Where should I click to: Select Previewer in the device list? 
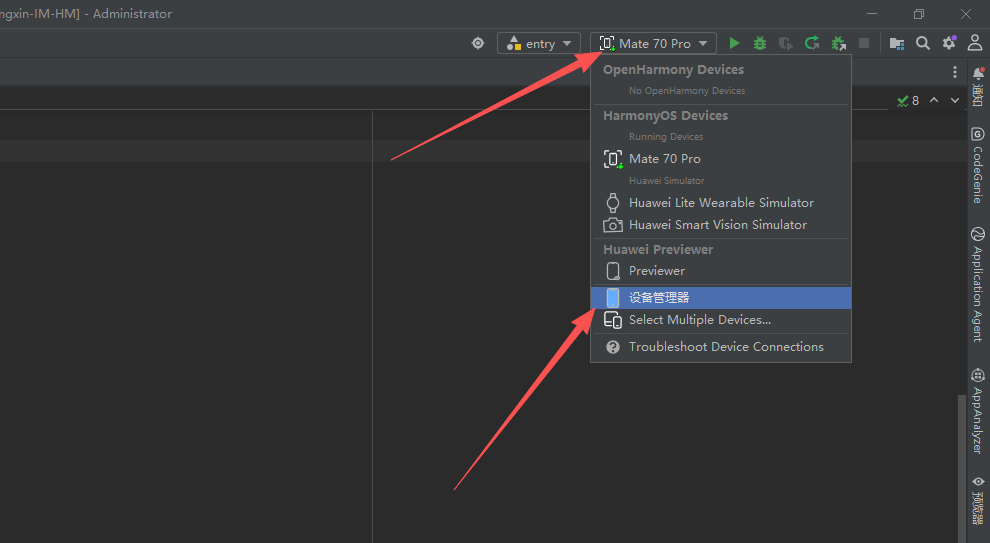720,271
